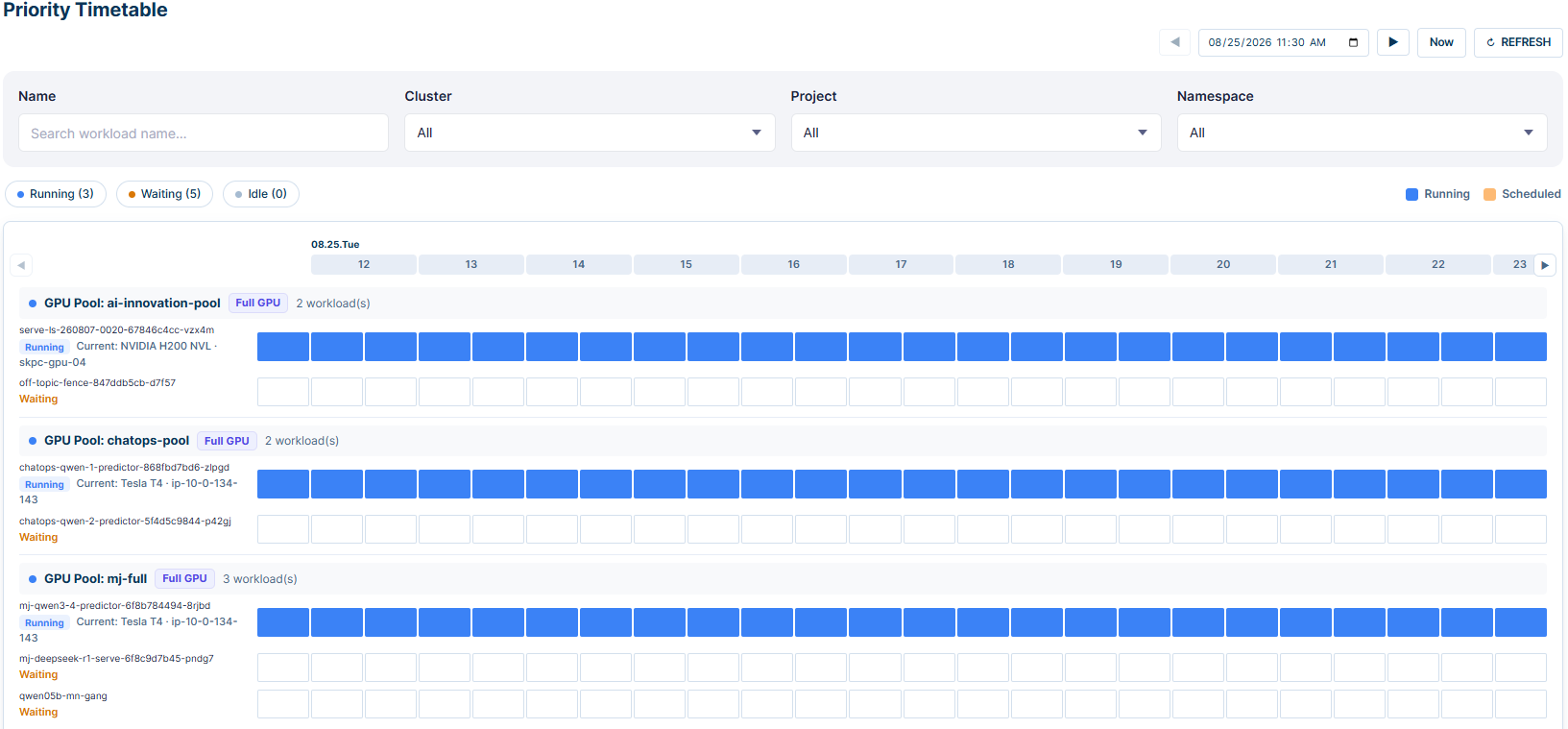Click orange Scheduled legend swatch
This screenshot has height=729, width=1568.
tap(1489, 194)
